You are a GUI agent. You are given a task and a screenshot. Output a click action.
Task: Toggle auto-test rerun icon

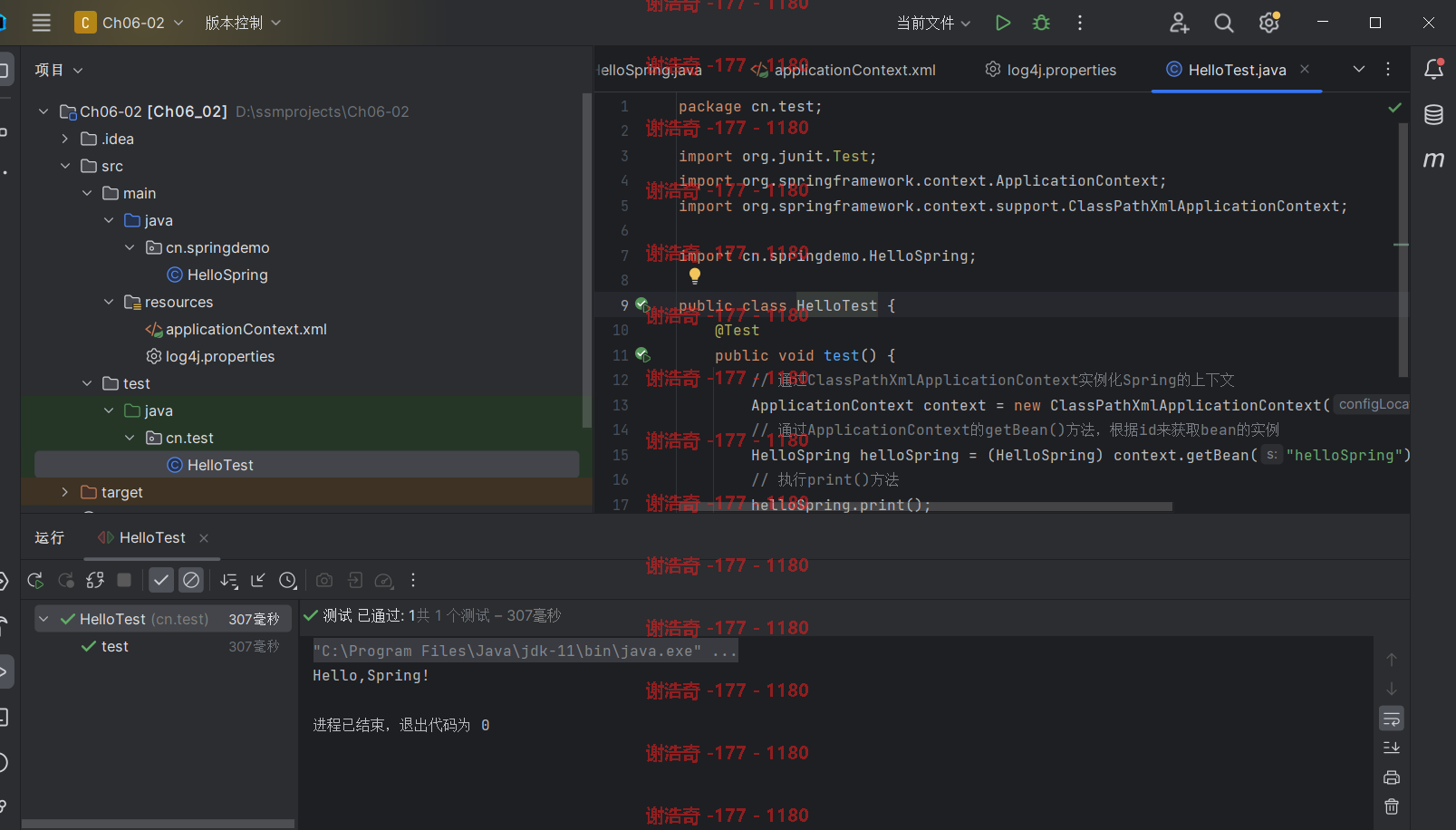[95, 580]
